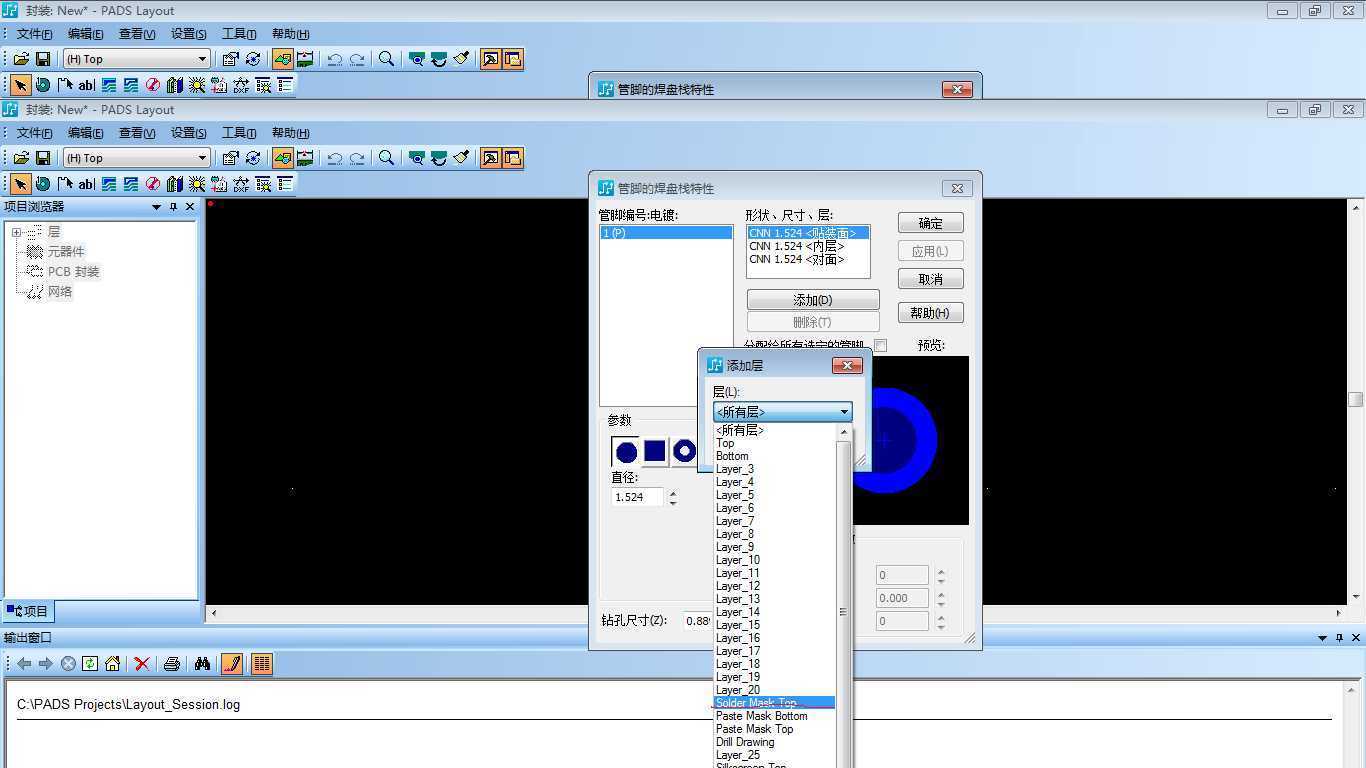The height and width of the screenshot is (768, 1366).
Task: Click the 添加(D) button
Action: pos(813,300)
